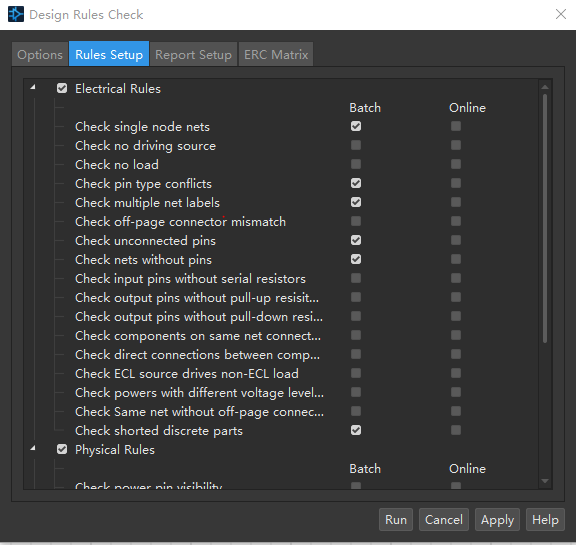This screenshot has height=545, width=576.
Task: Collapse the Electrical Rules tree node
Action: coord(33,87)
